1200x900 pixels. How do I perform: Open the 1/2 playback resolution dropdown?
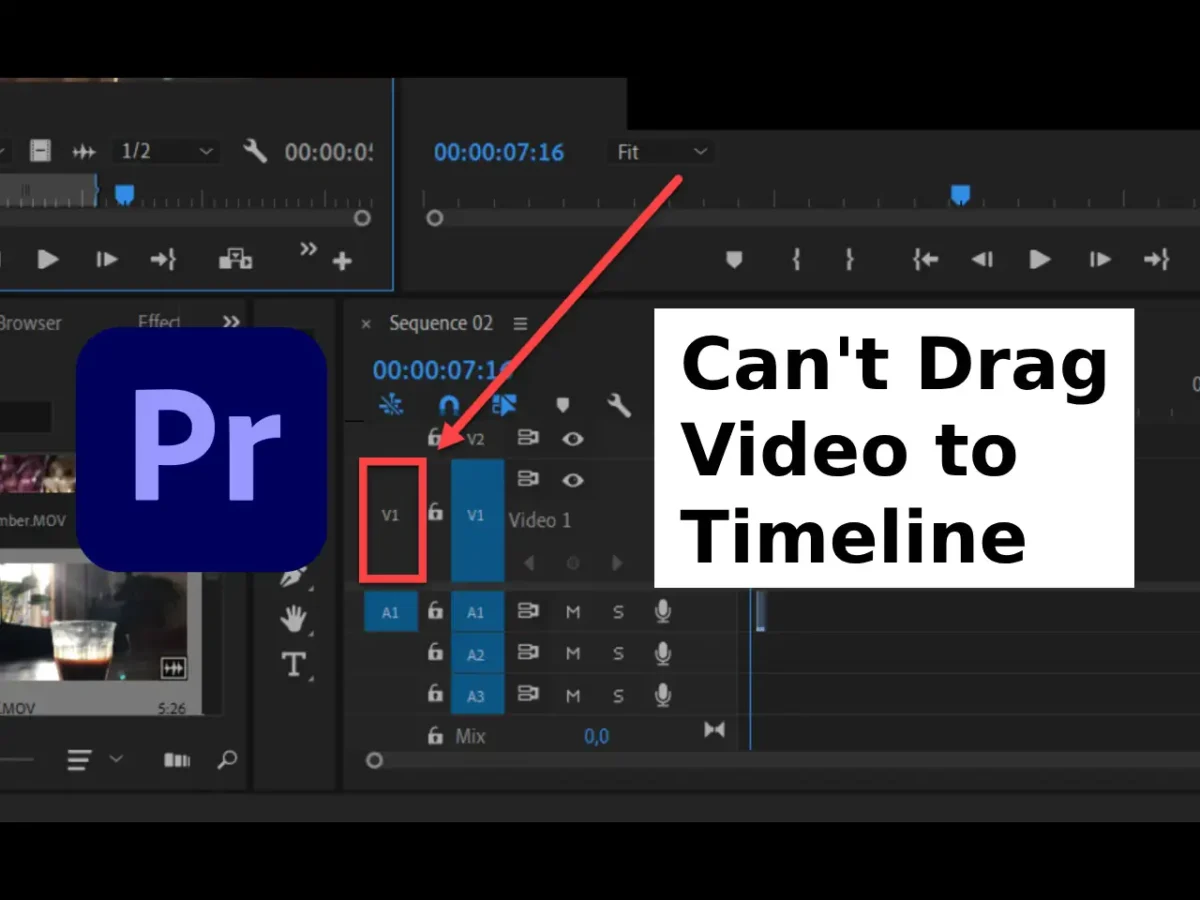point(166,151)
